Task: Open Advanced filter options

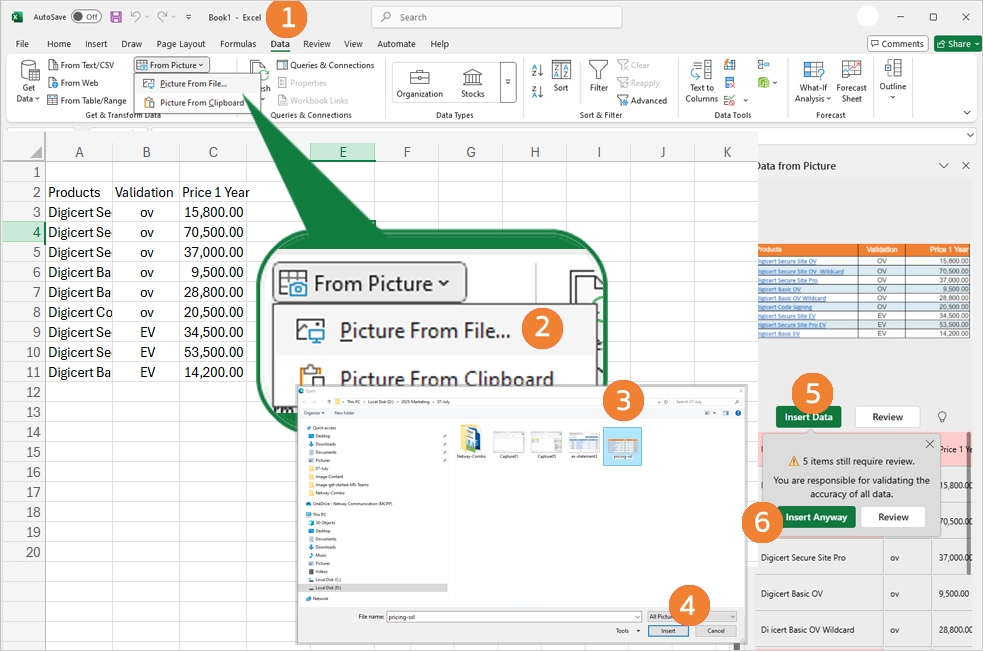Action: [642, 100]
